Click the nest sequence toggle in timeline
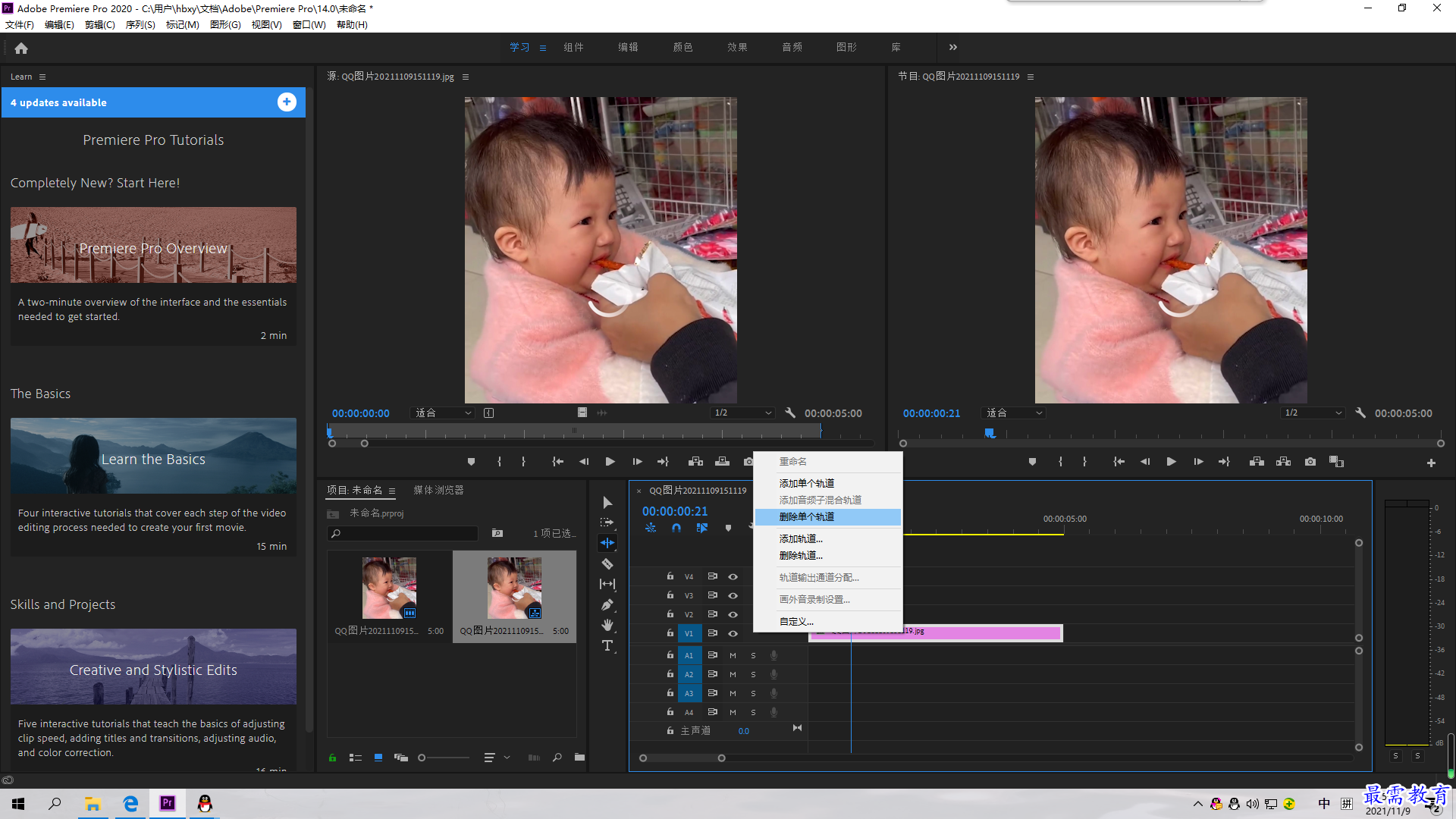 pyautogui.click(x=651, y=528)
